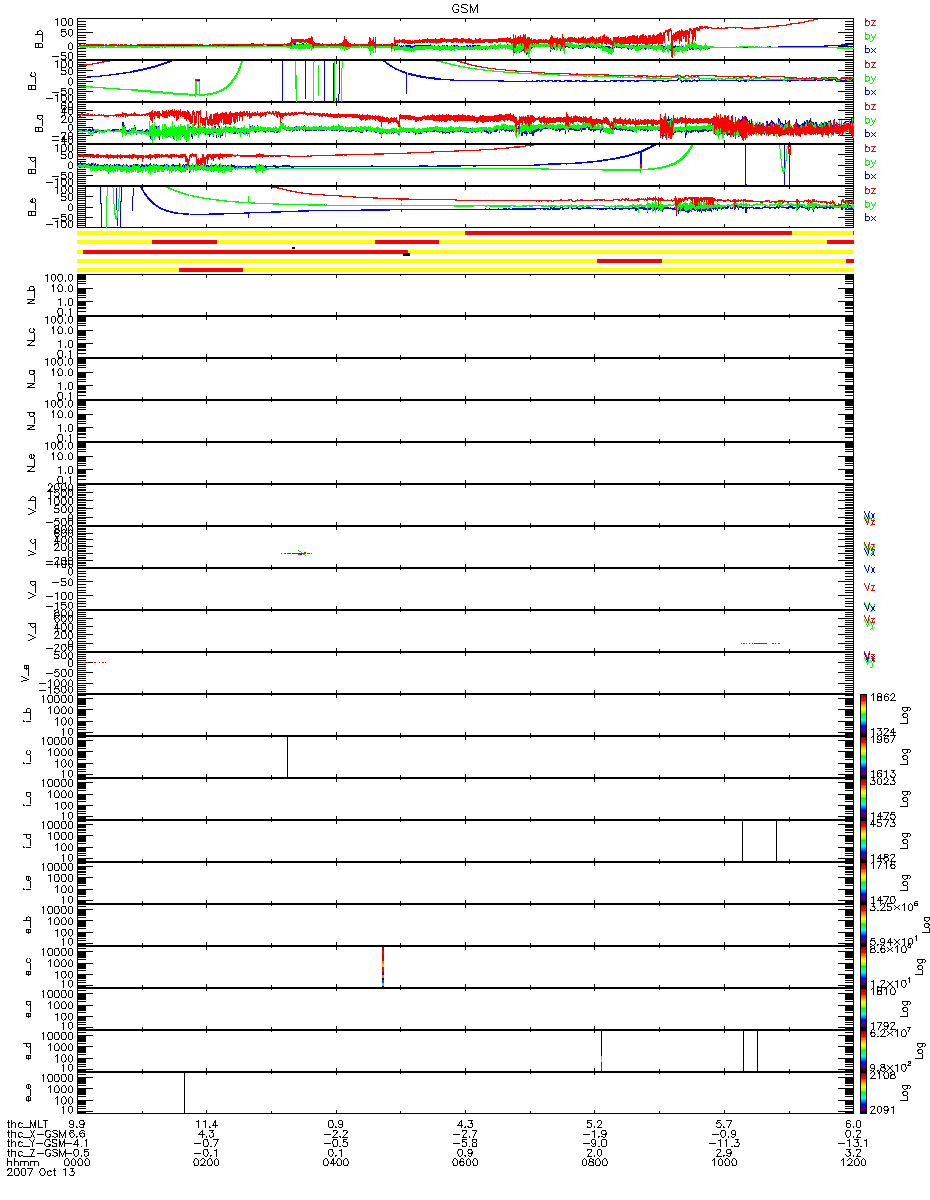
Task: Click the V_a velocity panel label
Action: pyautogui.click(x=30, y=588)
